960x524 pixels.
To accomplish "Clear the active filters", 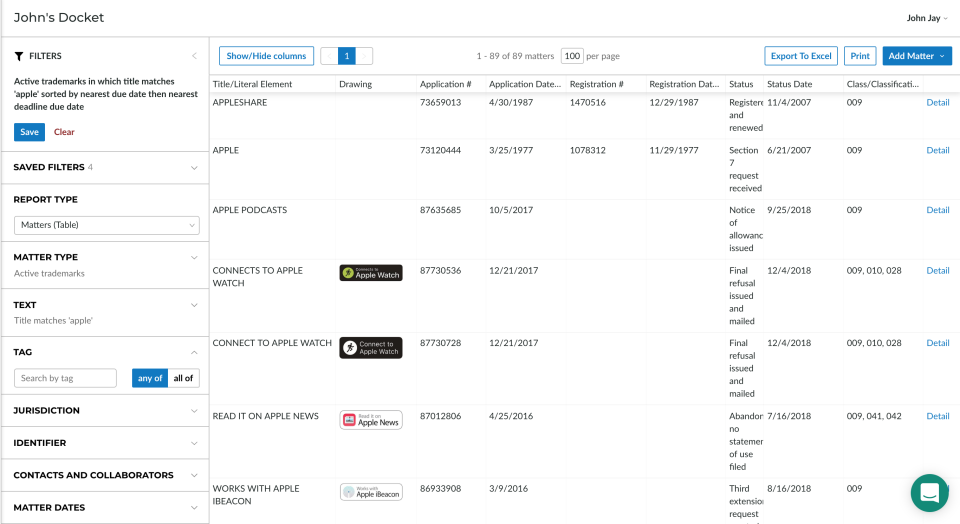I will 64,132.
